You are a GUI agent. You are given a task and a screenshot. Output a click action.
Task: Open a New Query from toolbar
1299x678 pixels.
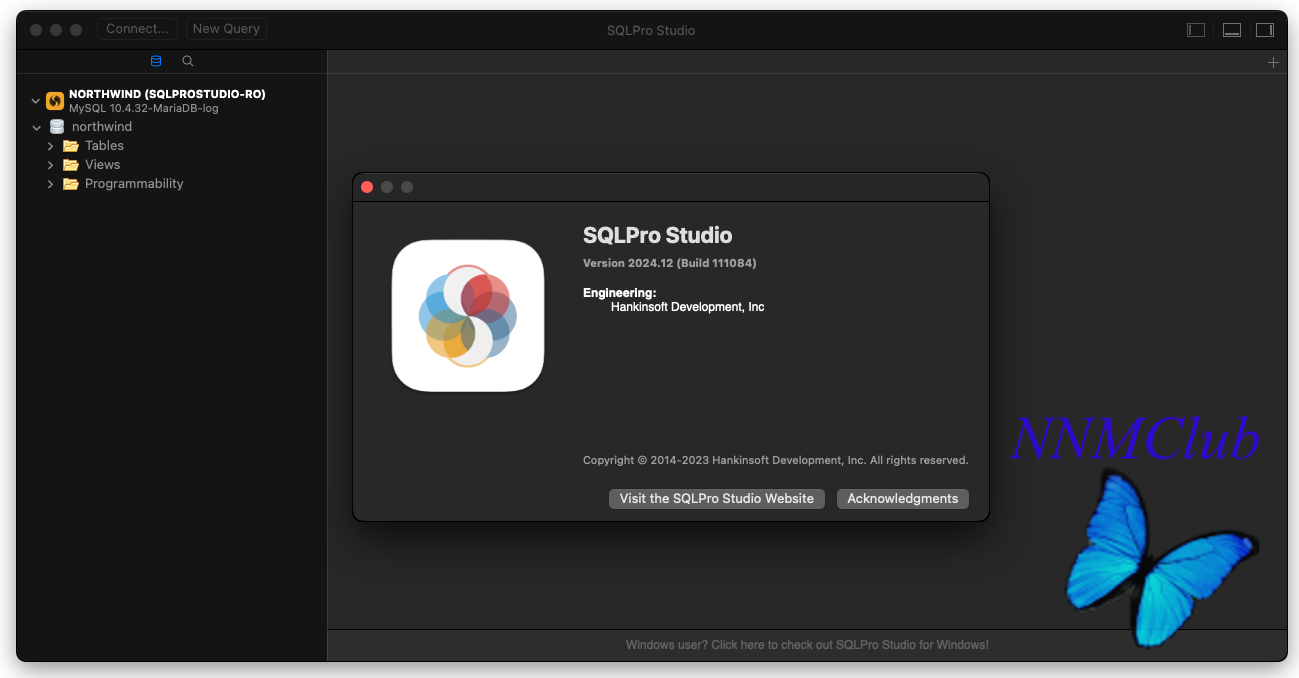[x=226, y=29]
